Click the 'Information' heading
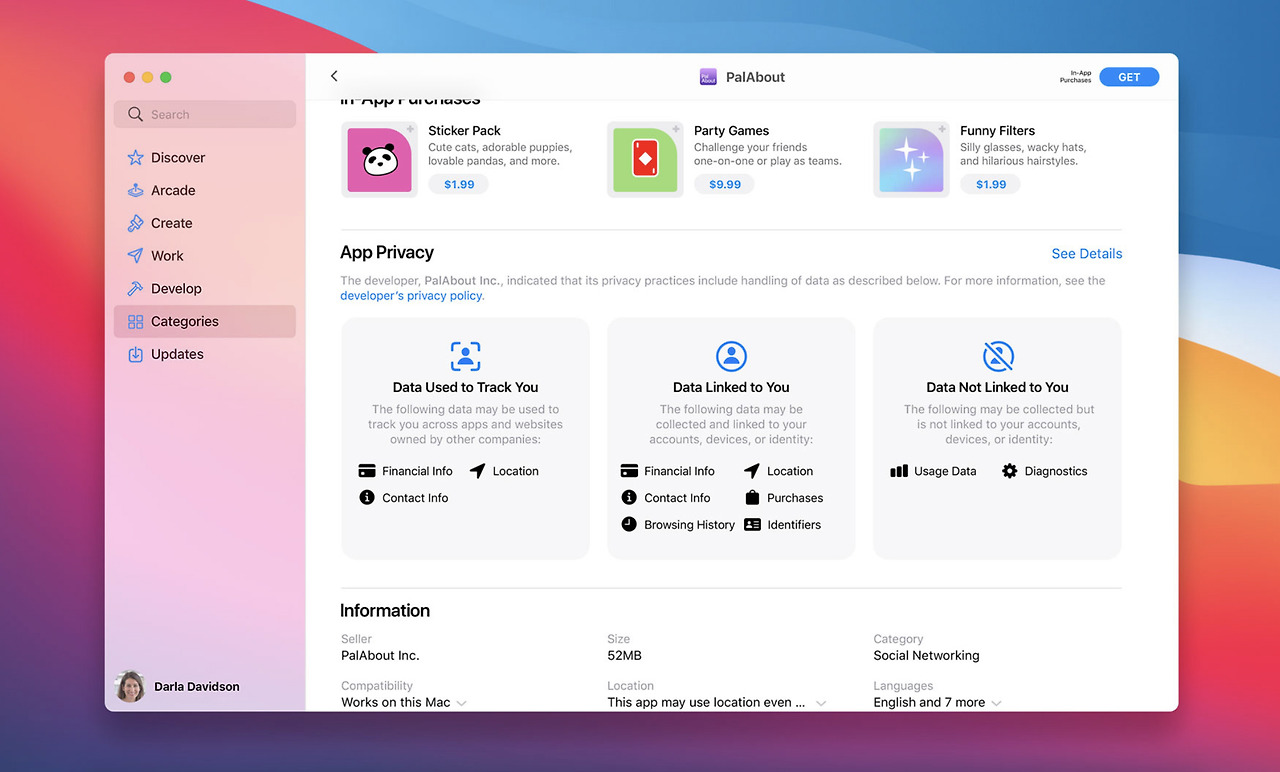The width and height of the screenshot is (1280, 772). [x=385, y=611]
